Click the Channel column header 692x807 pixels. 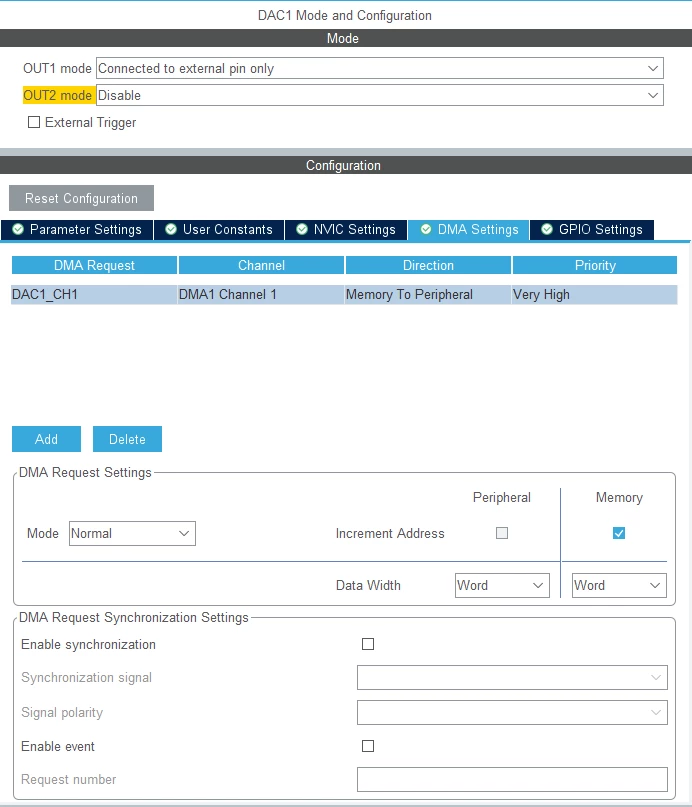[261, 266]
